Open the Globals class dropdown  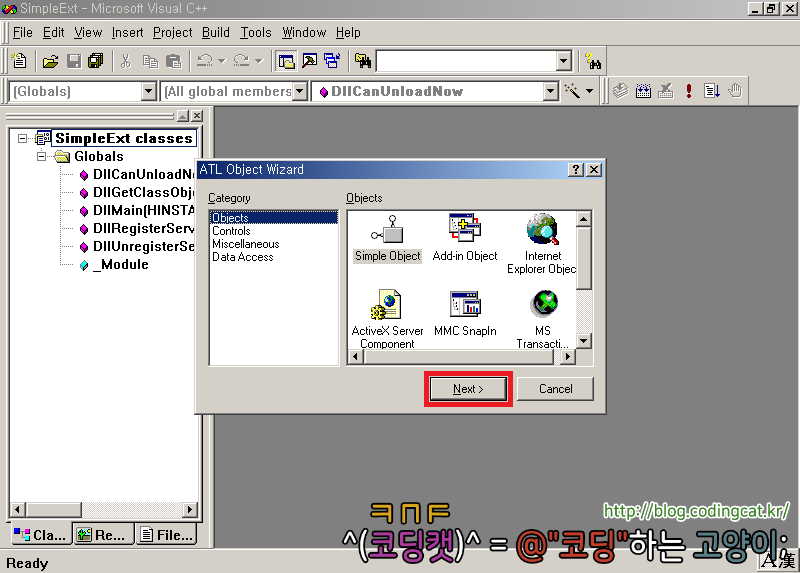point(148,91)
